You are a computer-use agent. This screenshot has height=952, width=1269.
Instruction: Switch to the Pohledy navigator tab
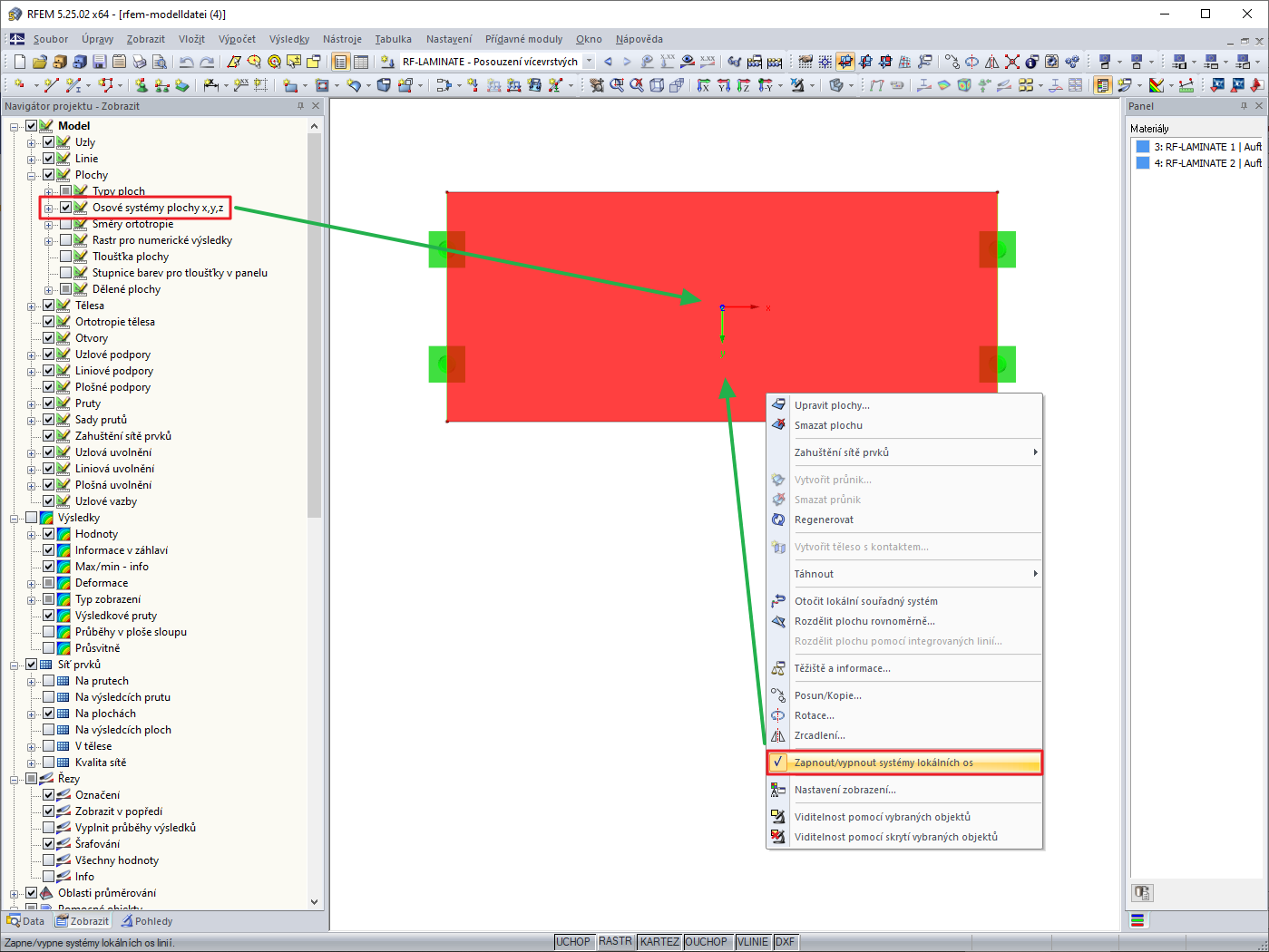coord(147,921)
